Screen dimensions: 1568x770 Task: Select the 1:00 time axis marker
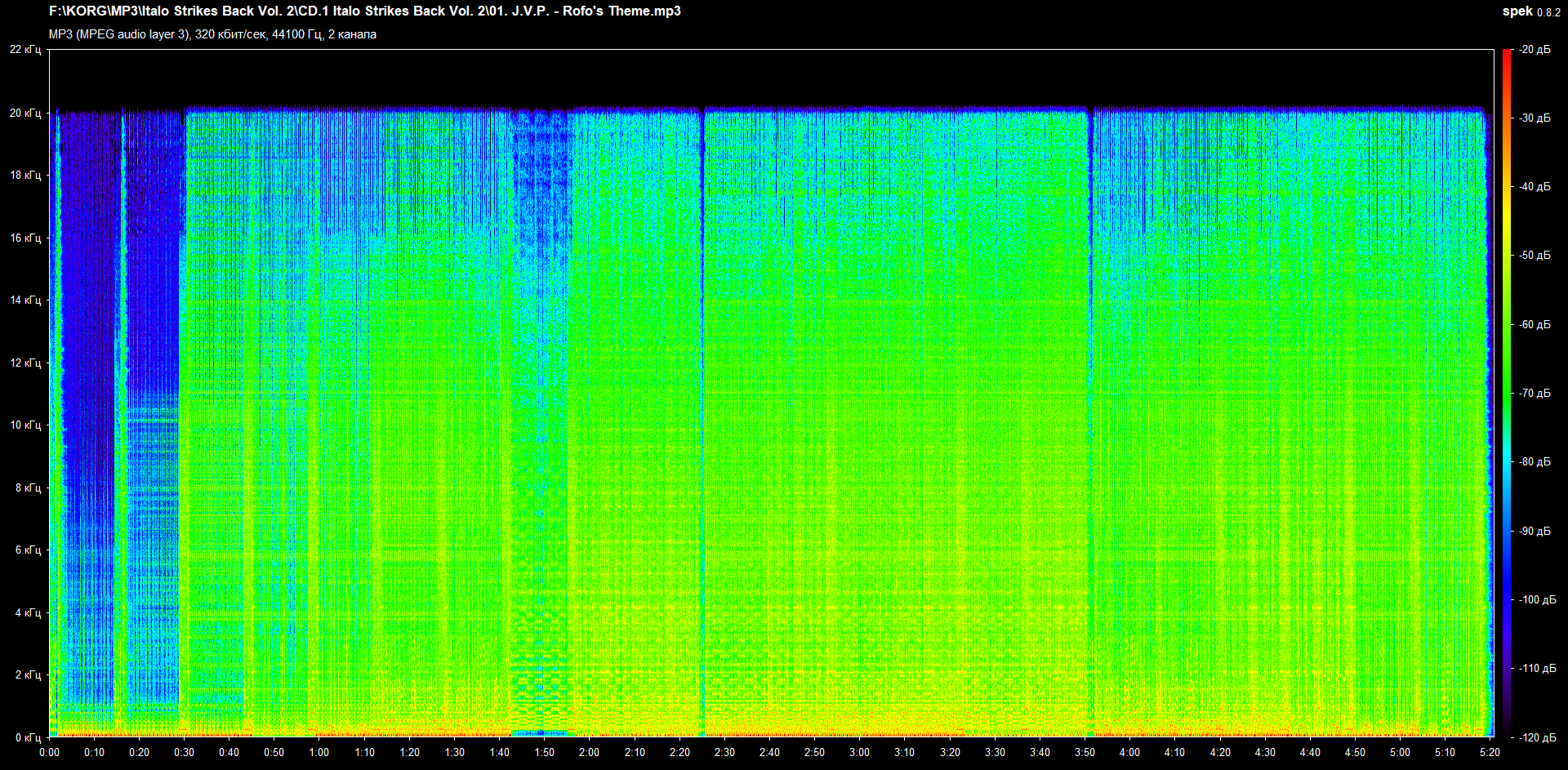click(319, 752)
